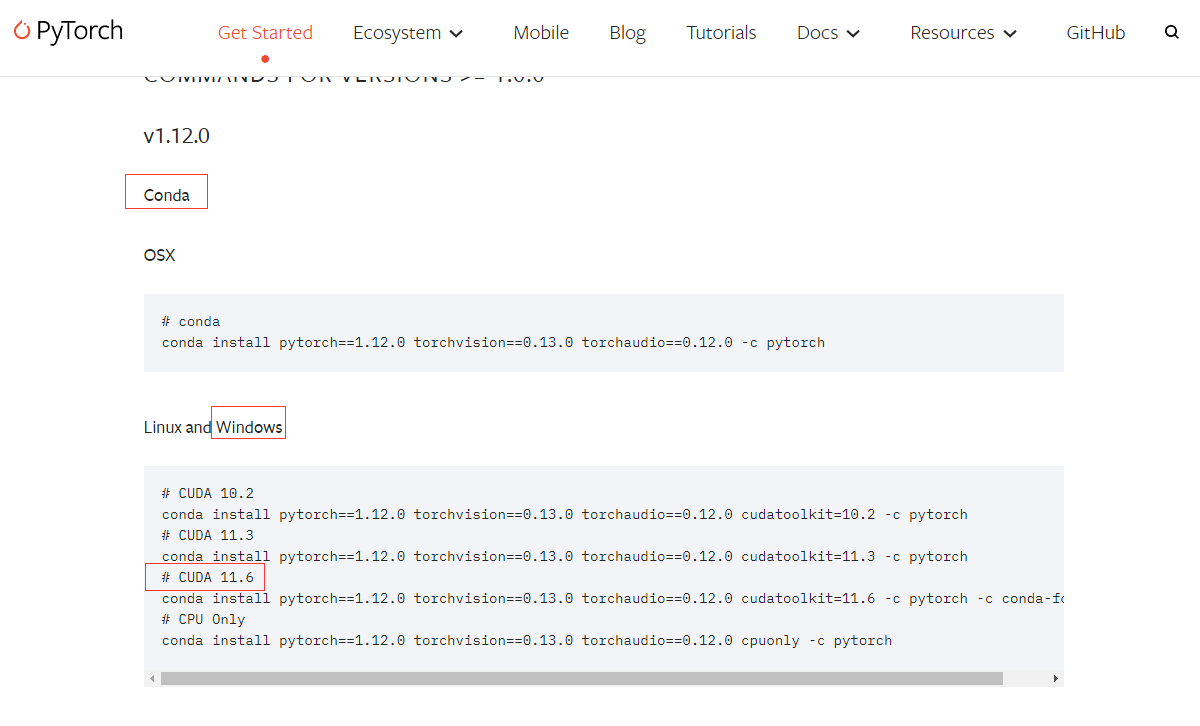Click the horizontal scrollbar under the code block

580,678
